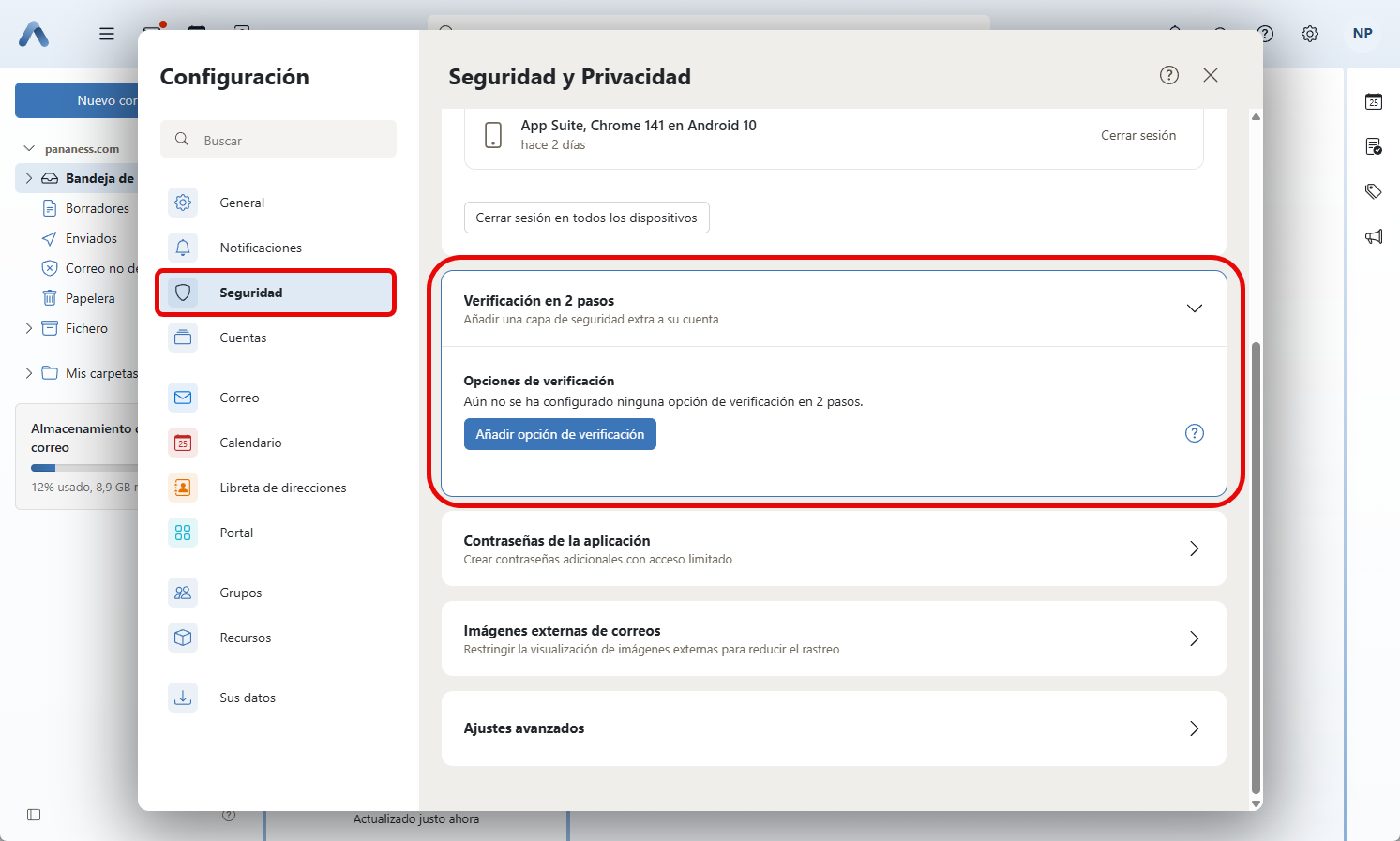Viewport: 1400px width, 841px height.
Task: Open the calendar icon in right sidebar
Action: pos(1374,101)
